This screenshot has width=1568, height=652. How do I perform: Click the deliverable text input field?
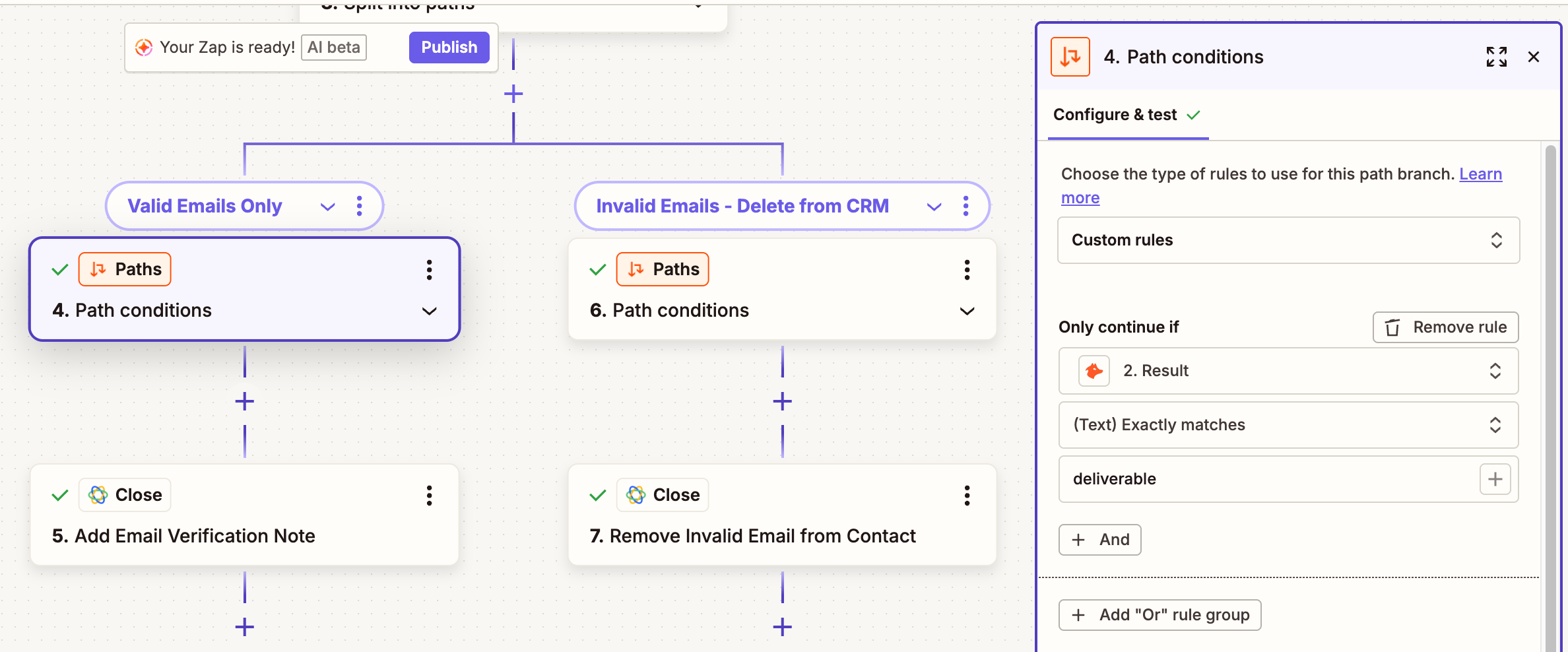click(x=1267, y=479)
